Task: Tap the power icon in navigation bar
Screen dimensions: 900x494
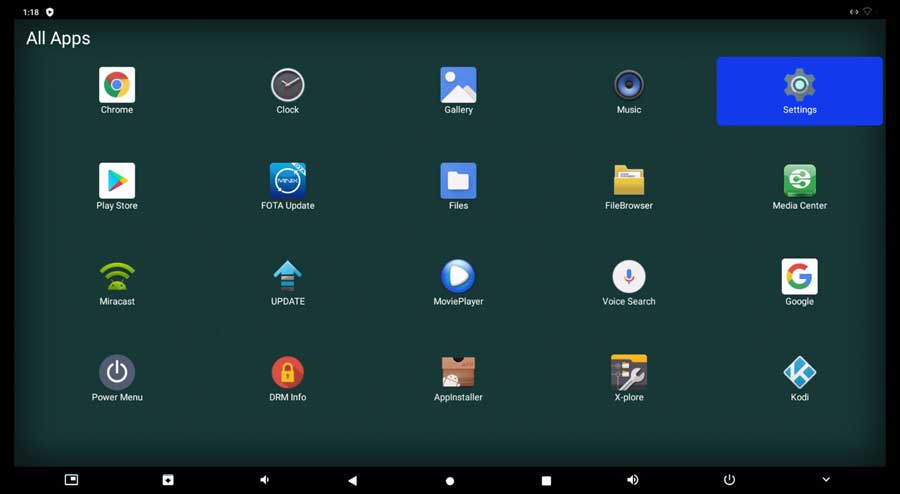Action: click(x=729, y=480)
